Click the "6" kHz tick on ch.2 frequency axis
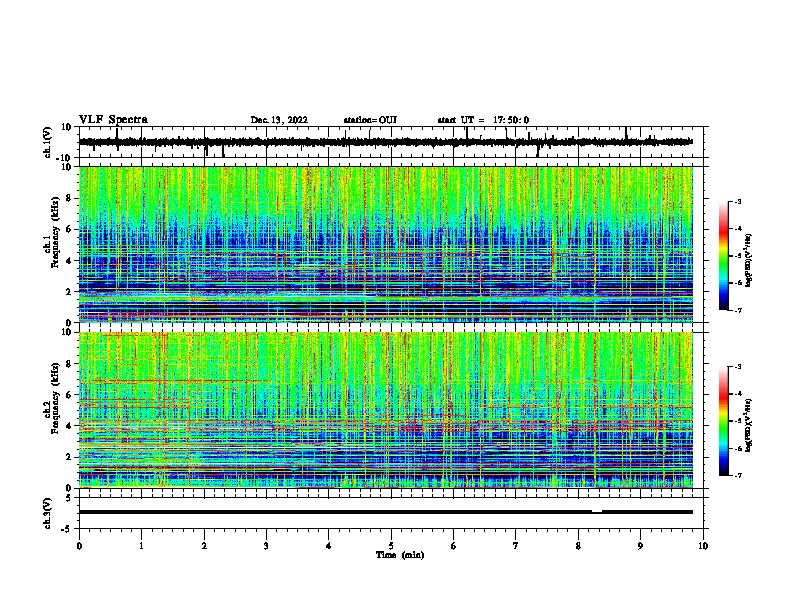Image resolution: width=792 pixels, height=612 pixels. [69, 395]
